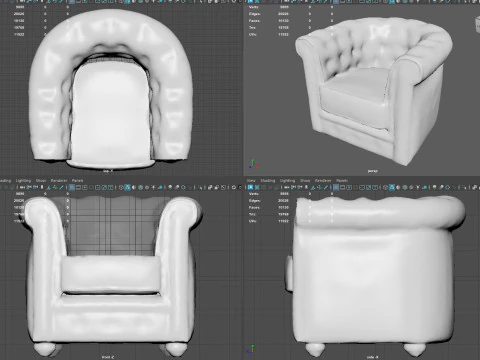Click Isolate Select icon in side view panel

coord(464,187)
